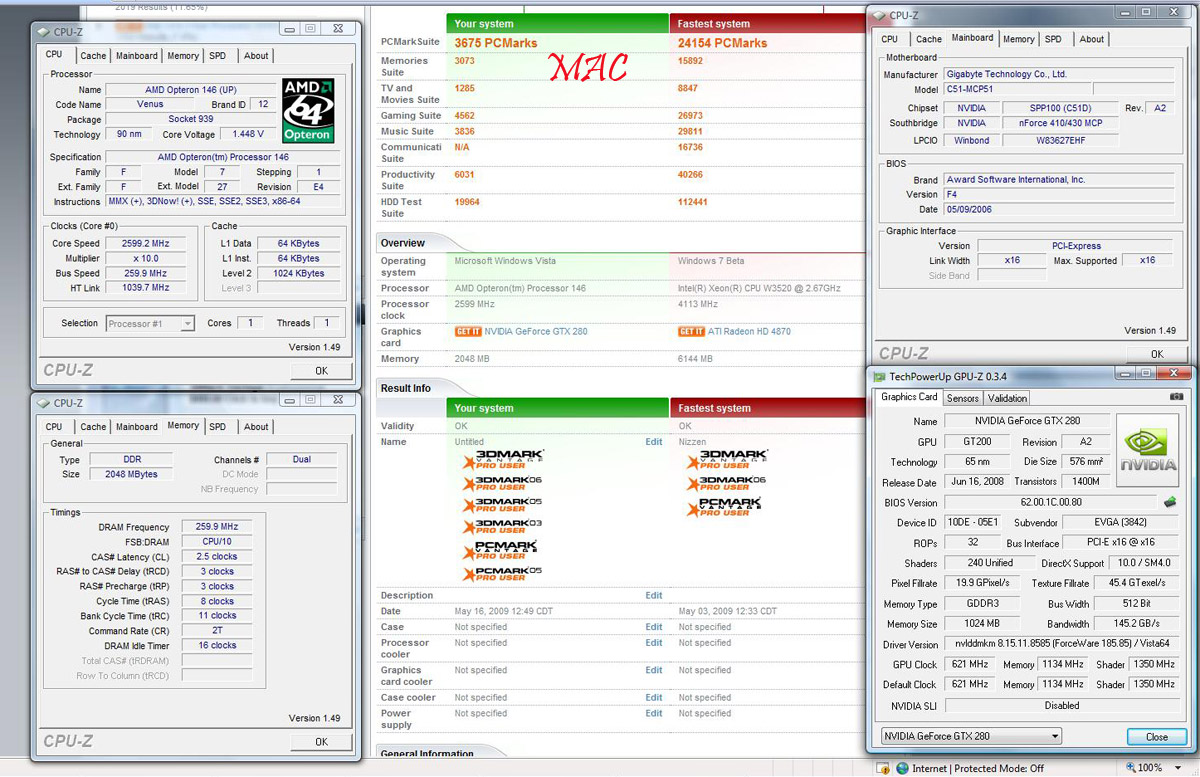
Task: Click Fastest system's 3DMark06 badge
Action: 726,483
